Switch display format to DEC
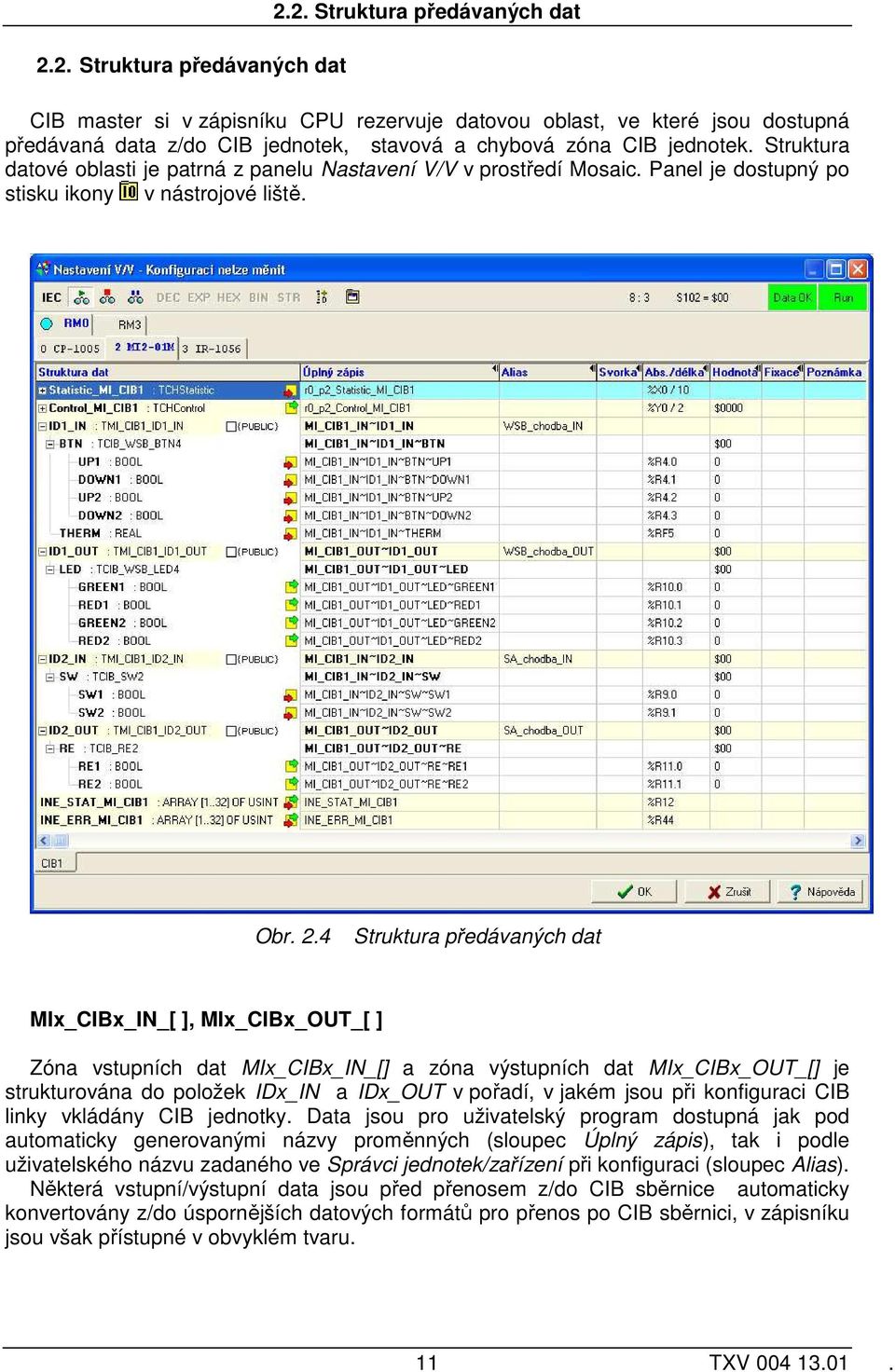 168,297
